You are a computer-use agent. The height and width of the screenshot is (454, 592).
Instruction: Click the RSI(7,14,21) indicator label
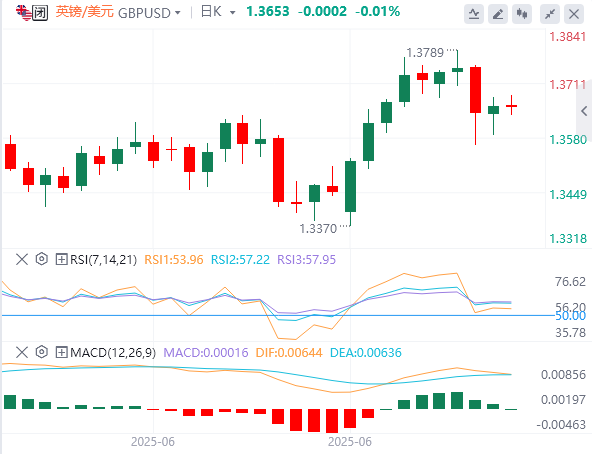pos(103,259)
